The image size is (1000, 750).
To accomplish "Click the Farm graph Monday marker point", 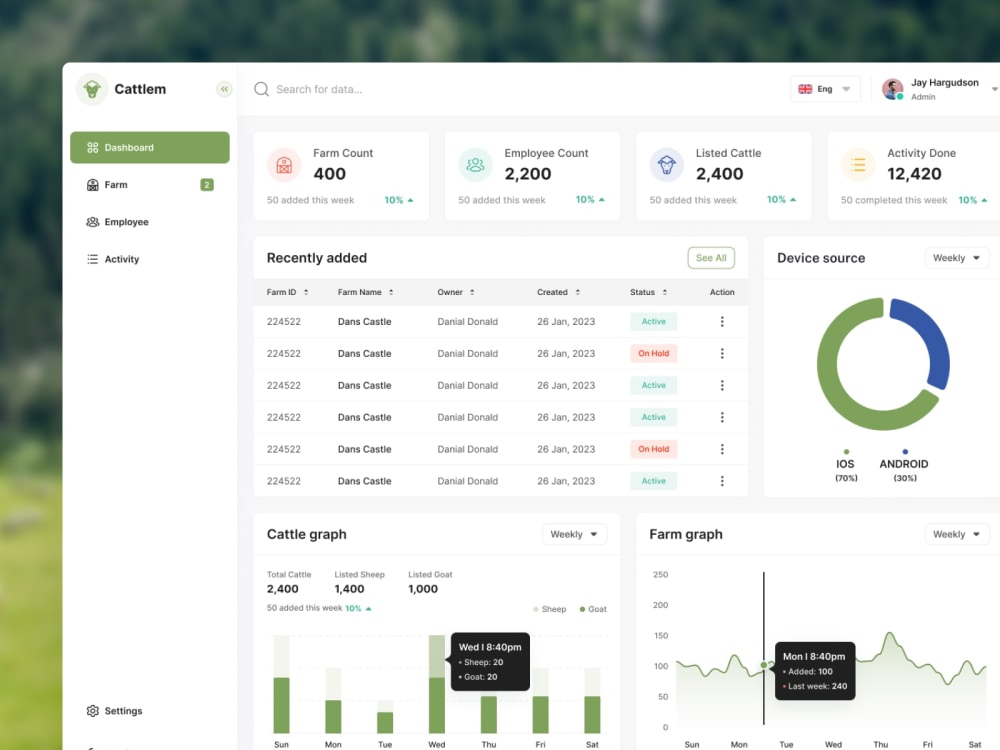I will pos(764,665).
